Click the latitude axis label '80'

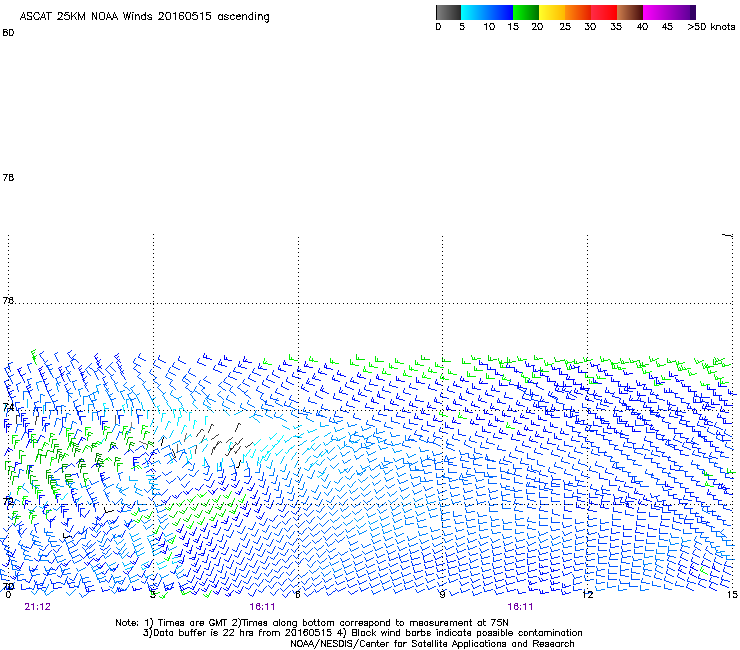8,33
